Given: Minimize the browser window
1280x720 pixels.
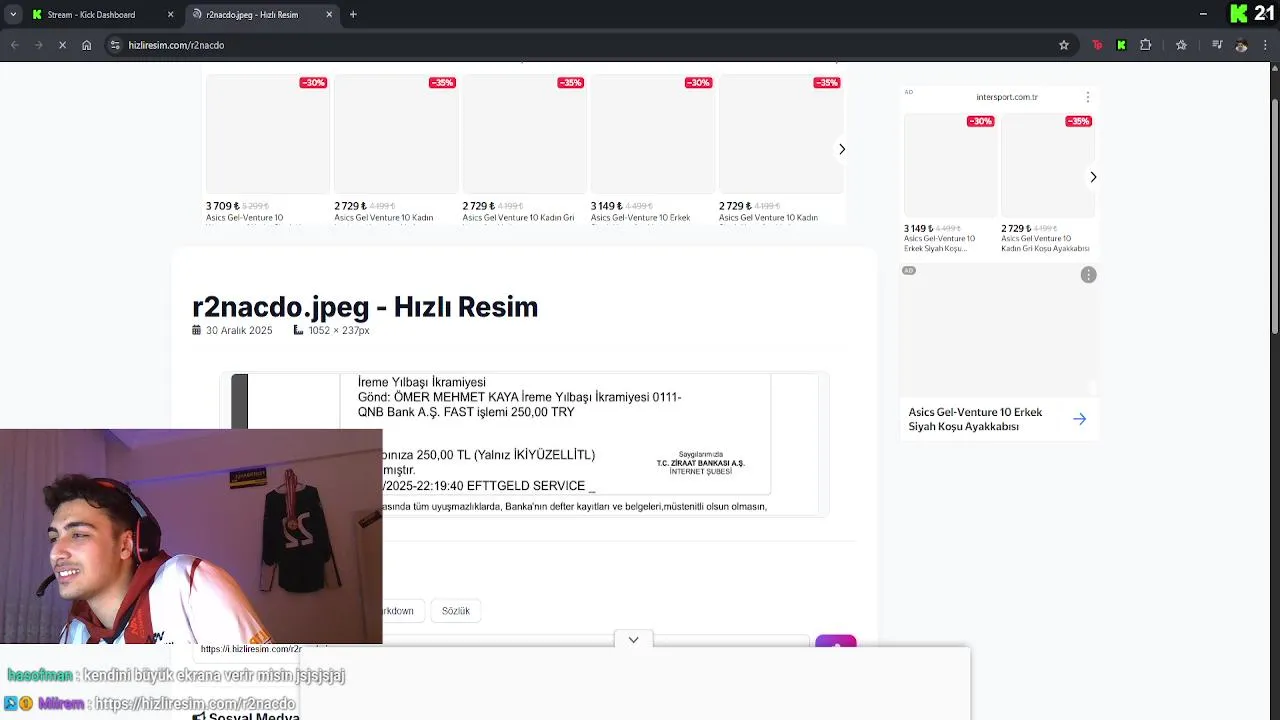Looking at the screenshot, I should pyautogui.click(x=1203, y=14).
